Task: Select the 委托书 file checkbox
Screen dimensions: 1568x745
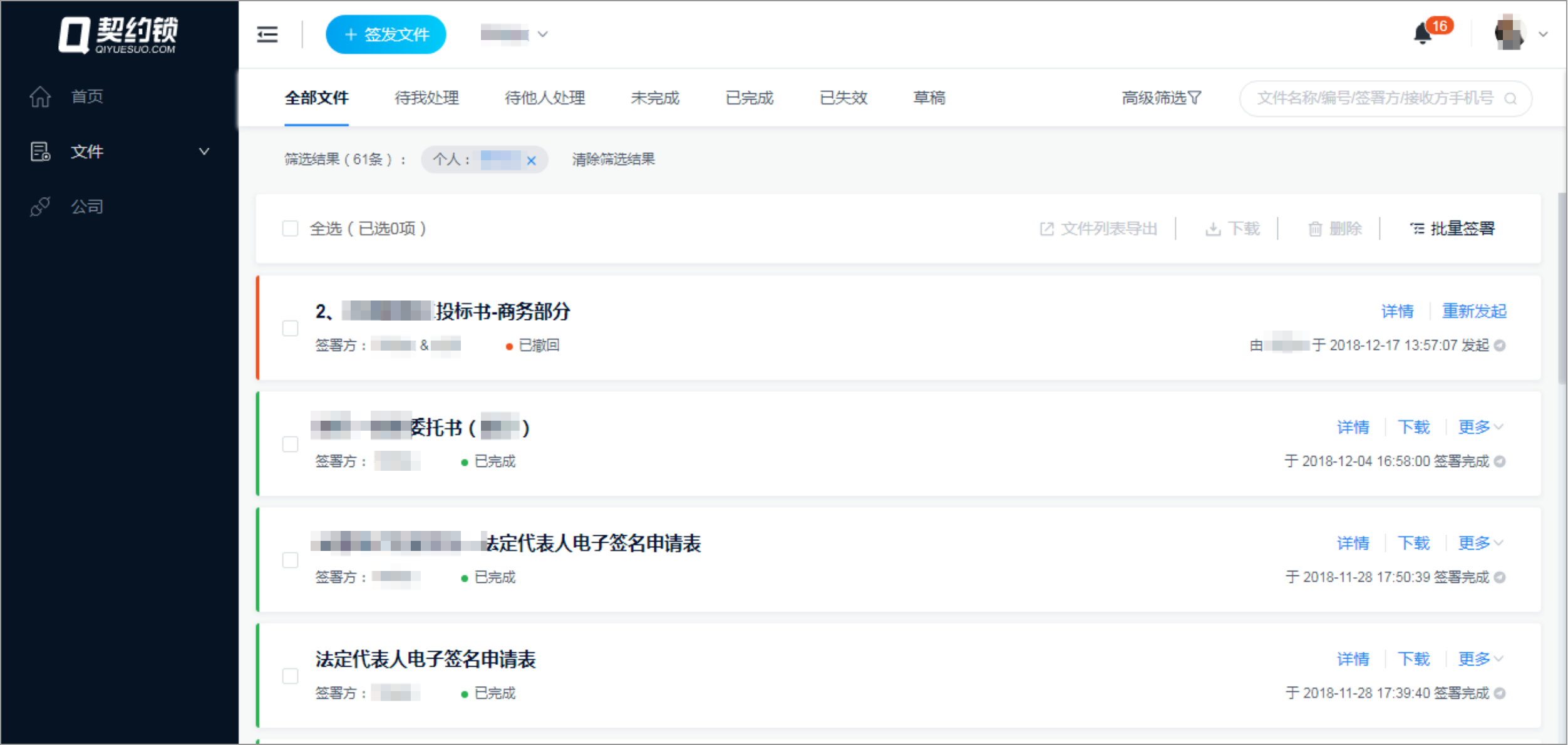Action: click(x=290, y=444)
